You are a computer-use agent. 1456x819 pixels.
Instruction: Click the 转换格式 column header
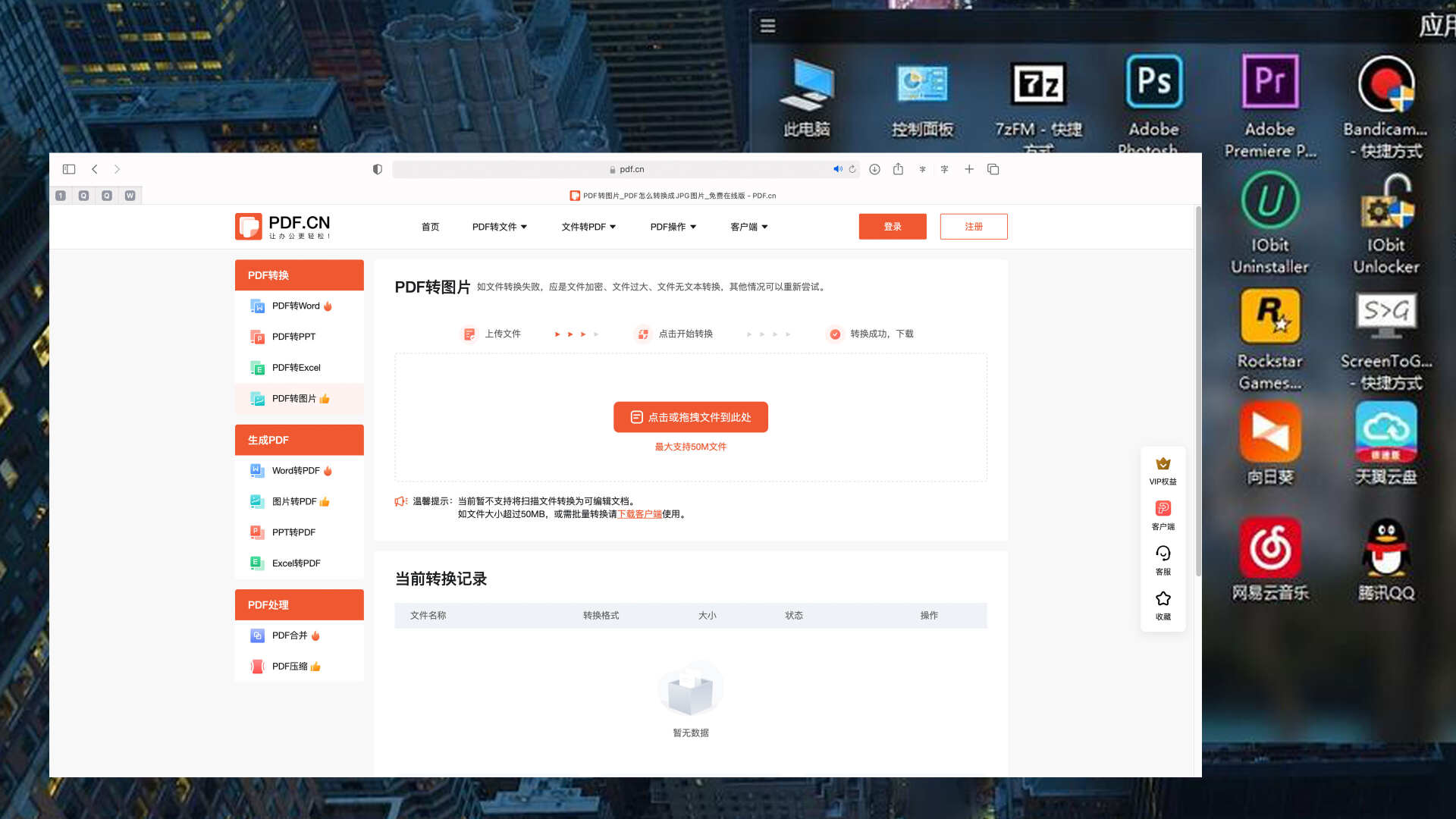(601, 616)
